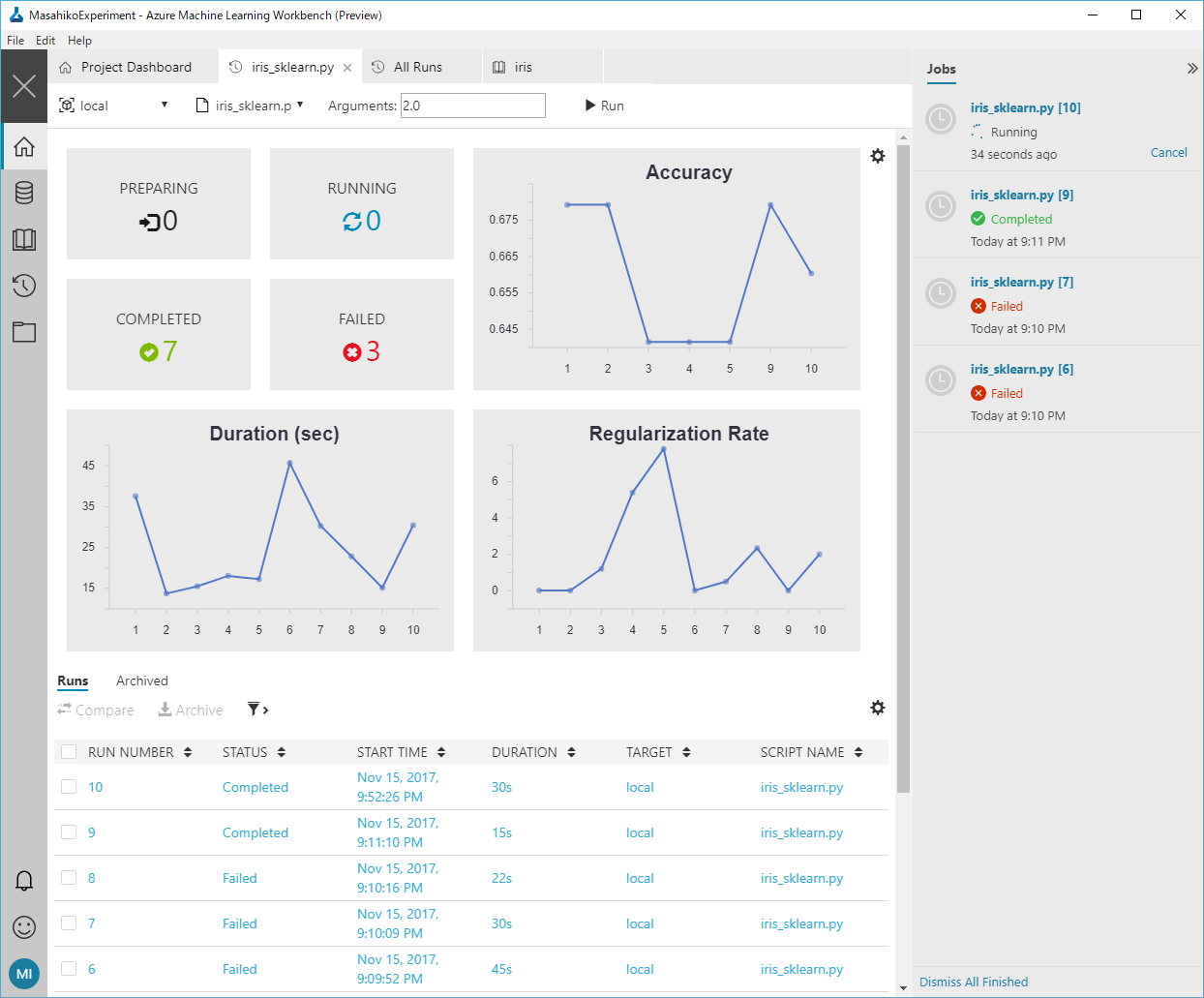This screenshot has width=1204, height=998.
Task: Open the iris_sklearn.py script dropdown
Action: [x=251, y=106]
